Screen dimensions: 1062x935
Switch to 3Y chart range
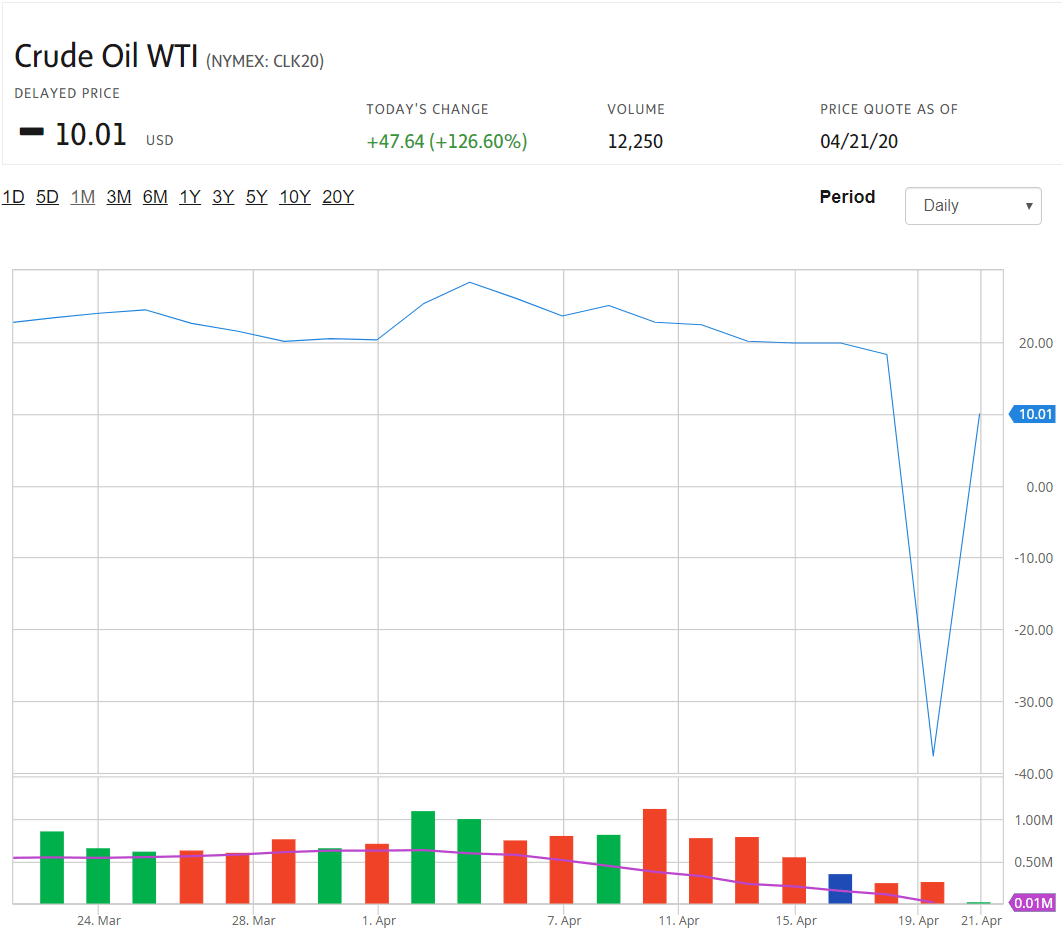point(223,197)
